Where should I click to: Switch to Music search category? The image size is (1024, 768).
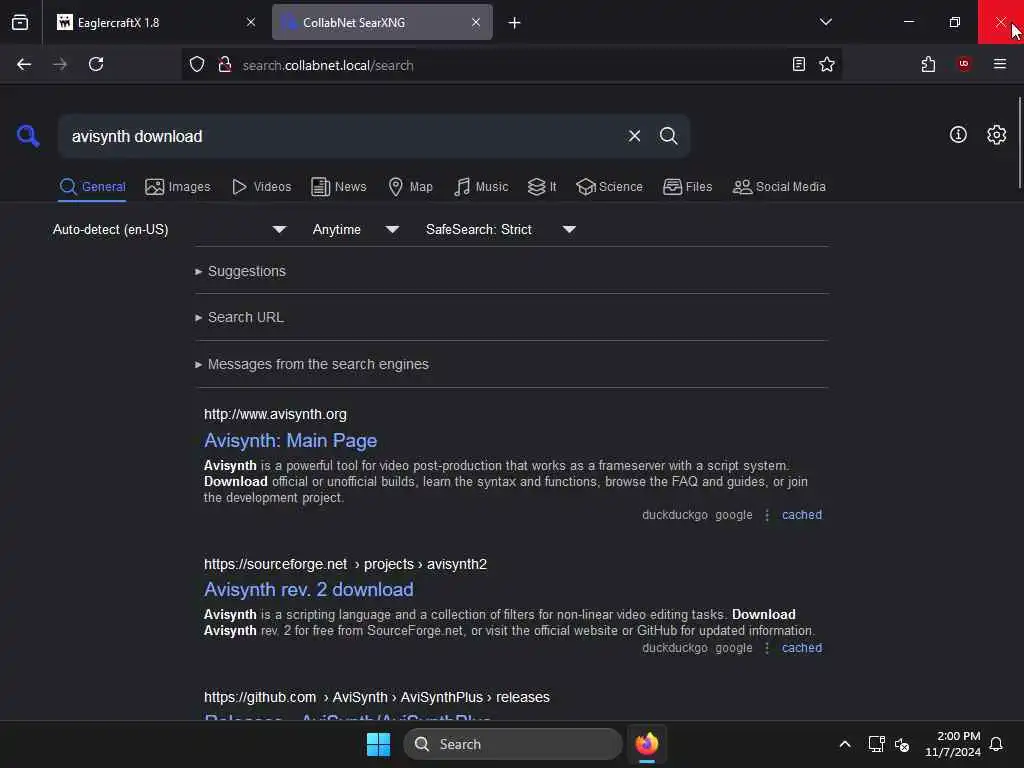coord(481,187)
